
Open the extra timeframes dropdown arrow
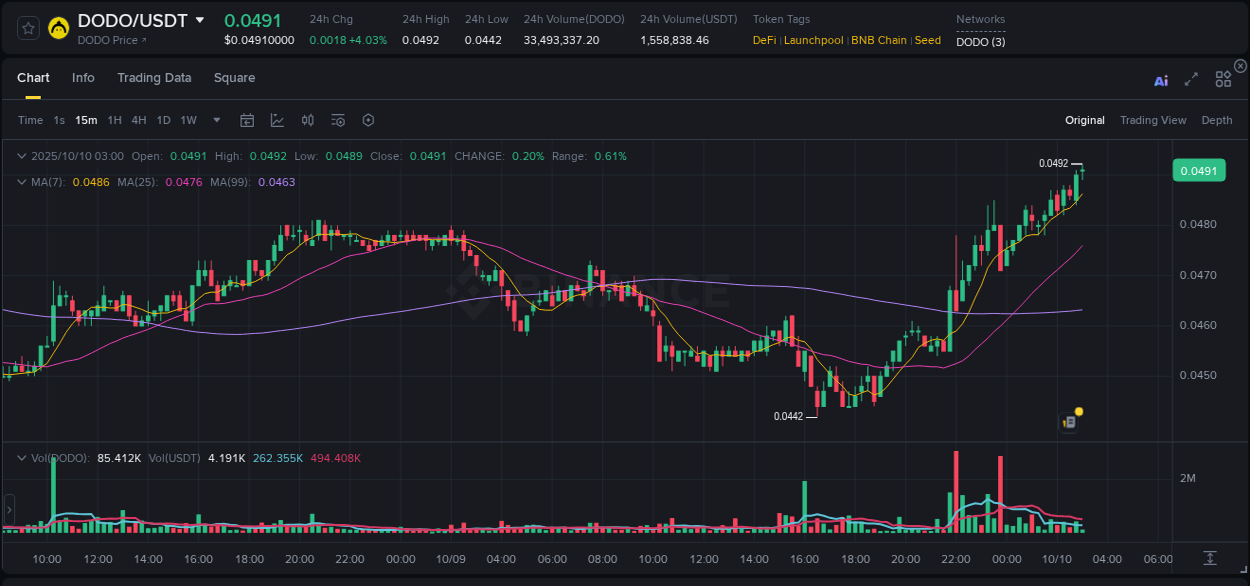coord(215,120)
